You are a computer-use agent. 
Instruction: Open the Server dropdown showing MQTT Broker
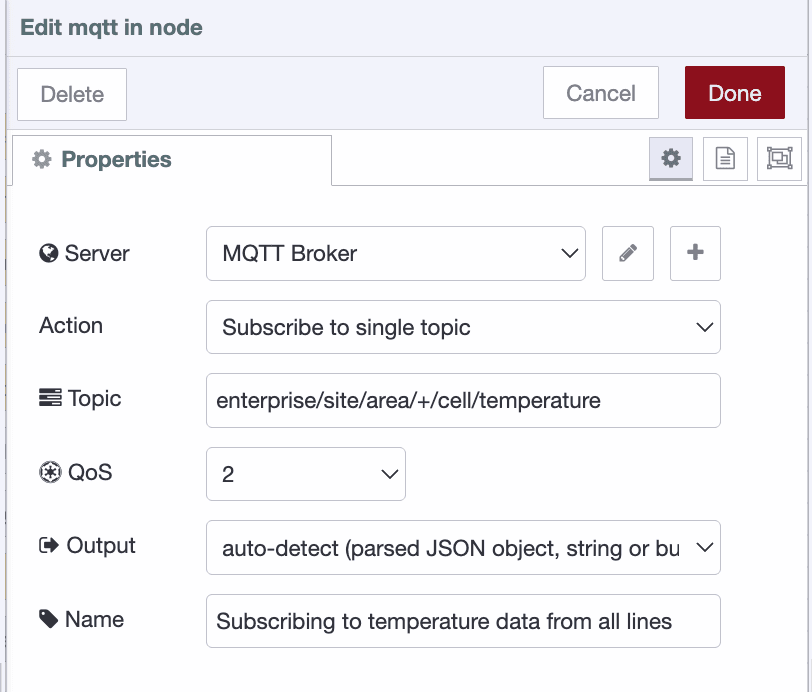395,253
